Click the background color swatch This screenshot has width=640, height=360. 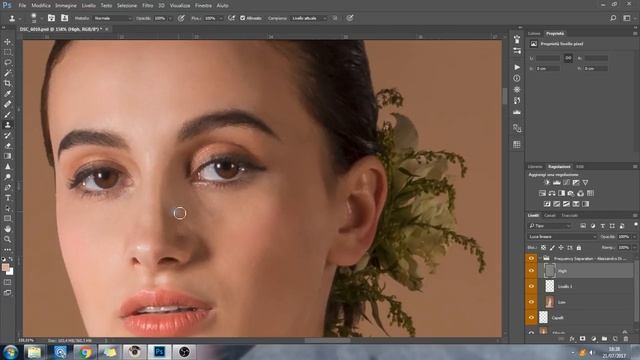tap(10, 271)
